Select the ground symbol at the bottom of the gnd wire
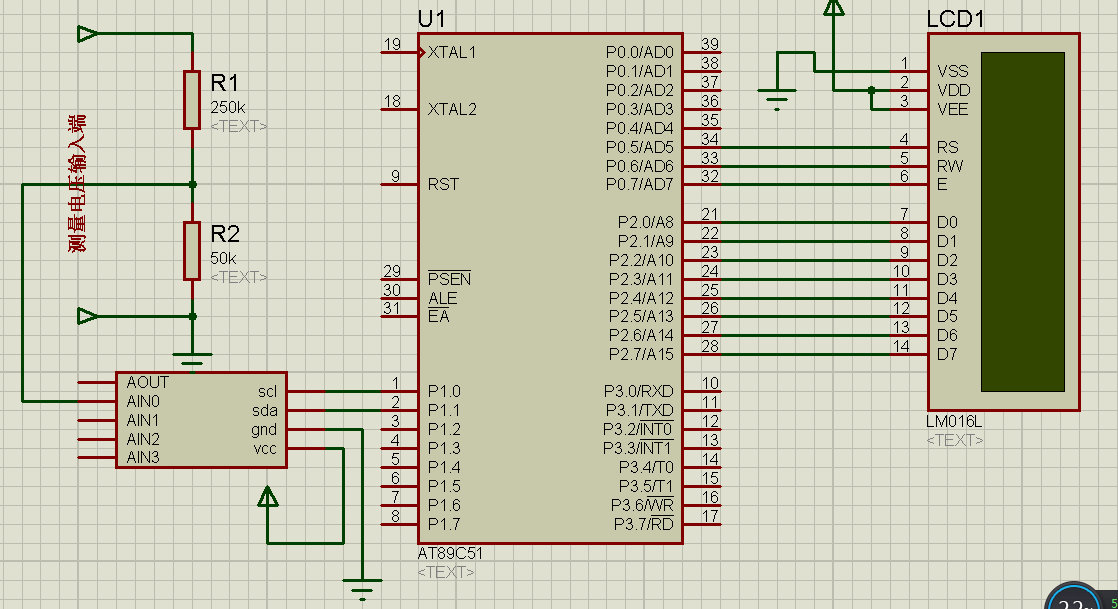Viewport: 1118px width, 609px height. 362,589
